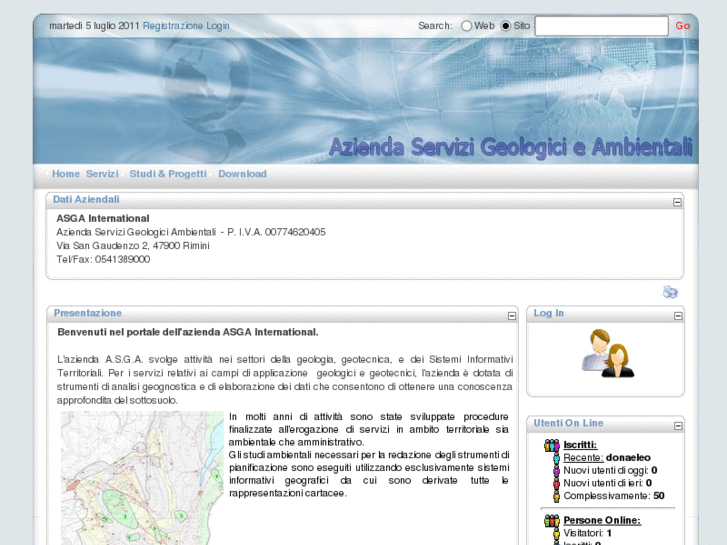Collapse the Log In panel
The width and height of the screenshot is (727, 545).
(678, 316)
